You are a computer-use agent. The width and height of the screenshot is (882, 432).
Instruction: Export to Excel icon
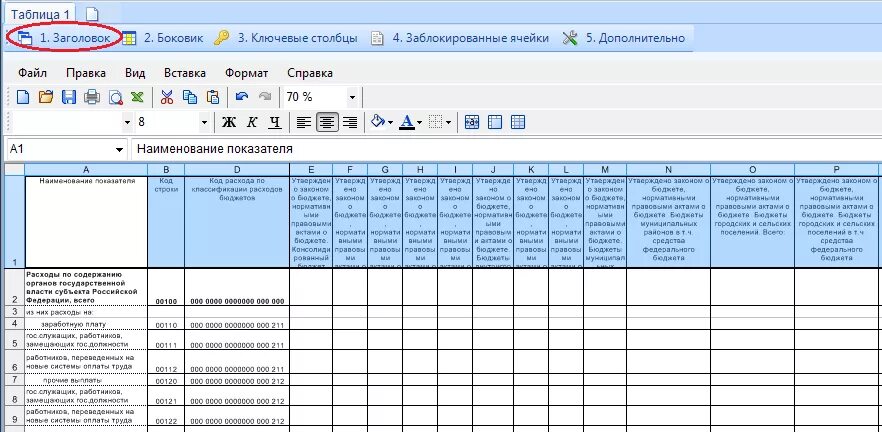[137, 97]
